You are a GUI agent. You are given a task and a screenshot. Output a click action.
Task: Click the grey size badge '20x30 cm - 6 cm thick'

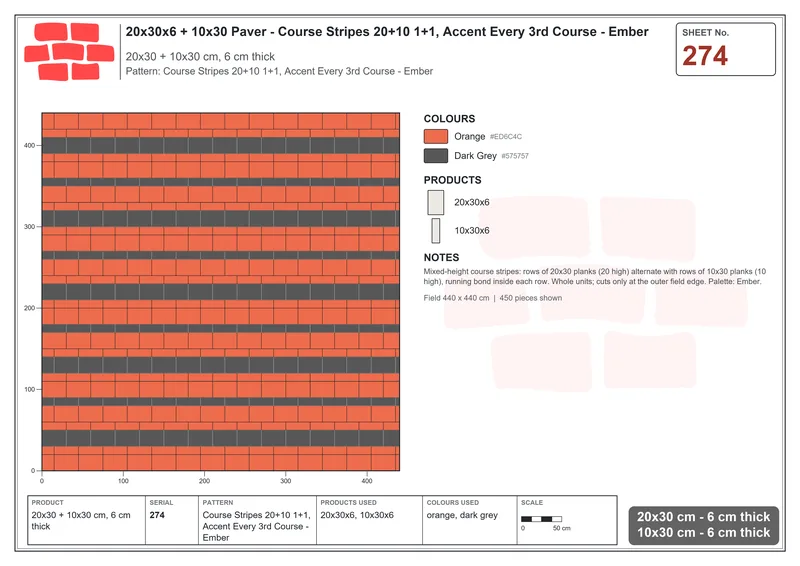[704, 525]
